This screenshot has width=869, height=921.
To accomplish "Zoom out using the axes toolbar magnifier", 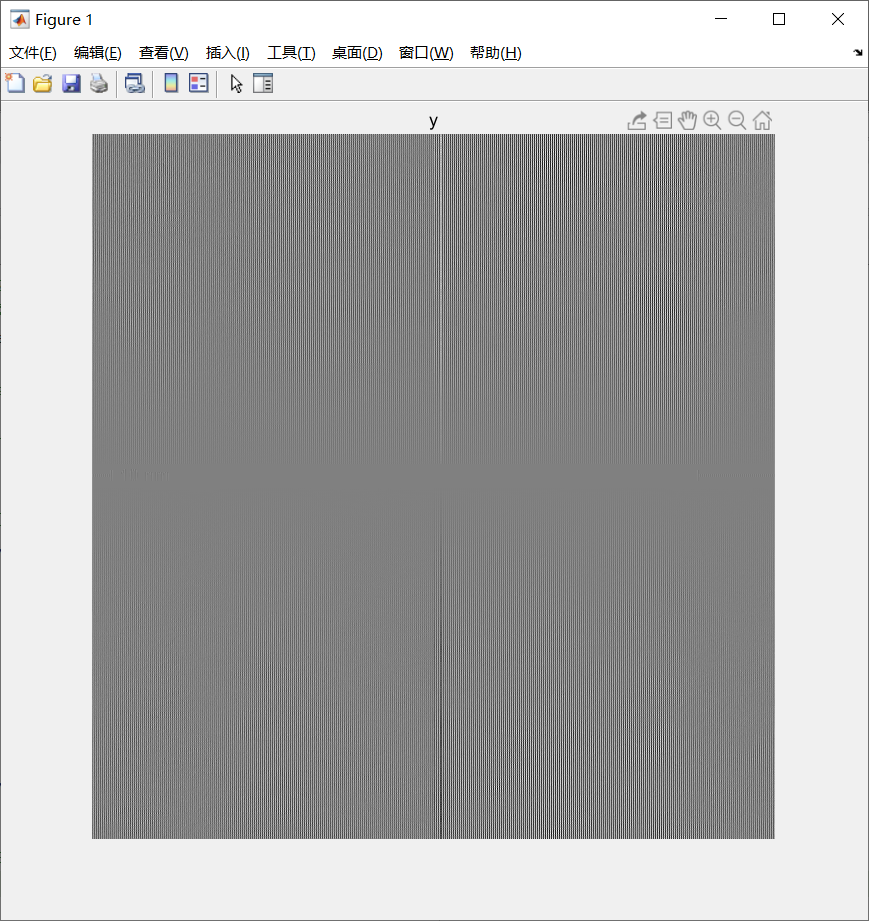I will [737, 120].
